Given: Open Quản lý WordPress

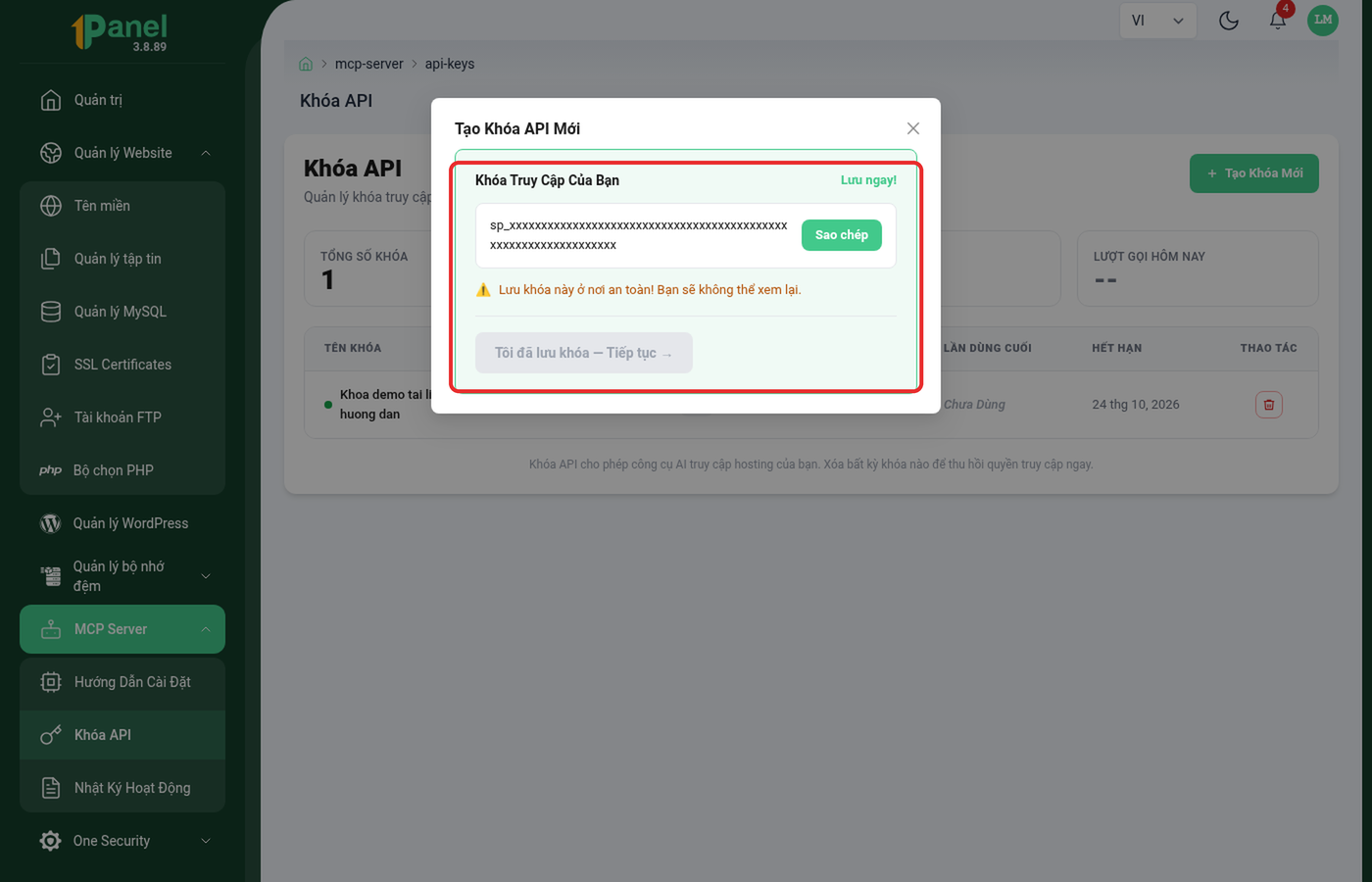Looking at the screenshot, I should [122, 523].
